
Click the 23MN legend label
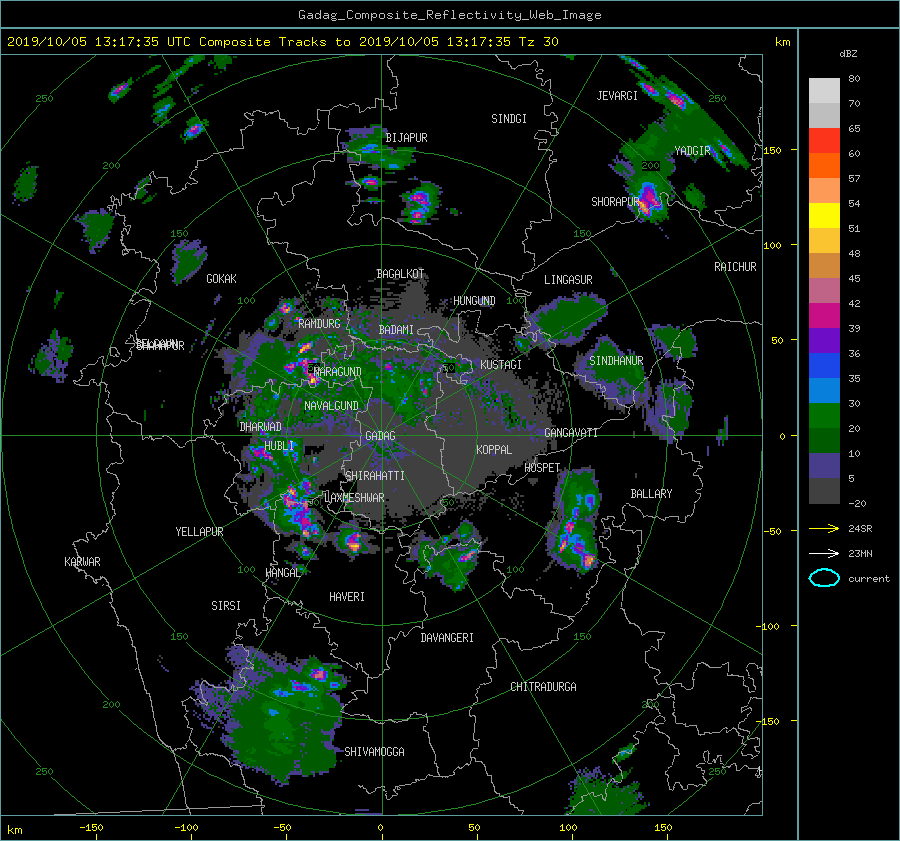860,553
